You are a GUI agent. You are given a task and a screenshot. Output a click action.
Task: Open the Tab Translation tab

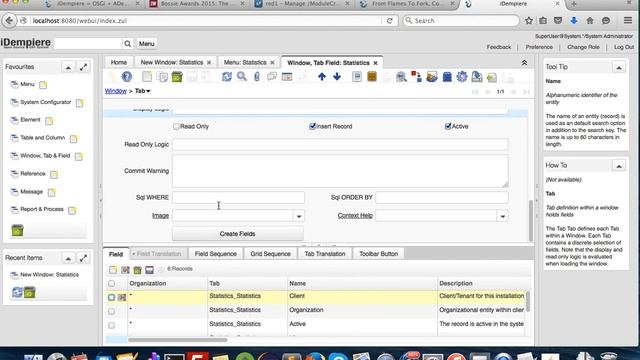point(325,254)
